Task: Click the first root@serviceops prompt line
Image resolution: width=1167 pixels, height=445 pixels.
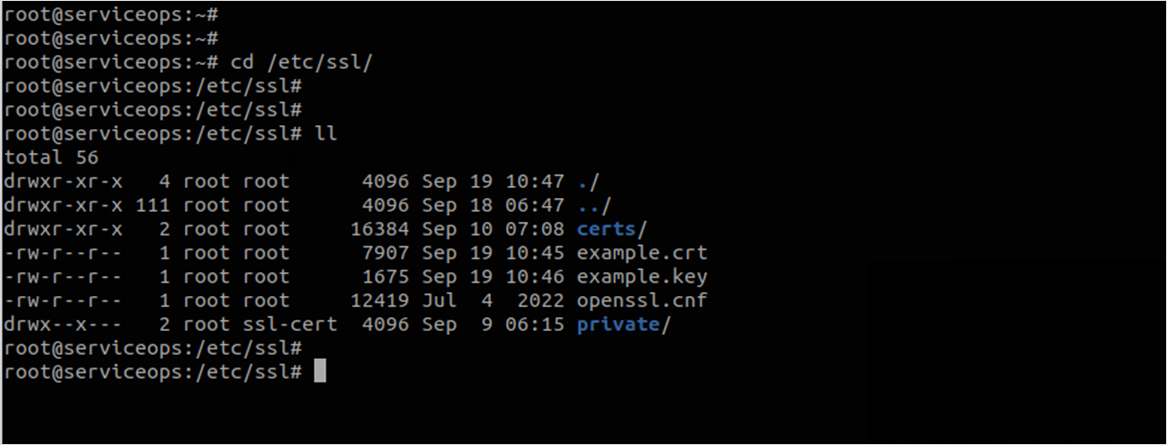Action: [110, 15]
